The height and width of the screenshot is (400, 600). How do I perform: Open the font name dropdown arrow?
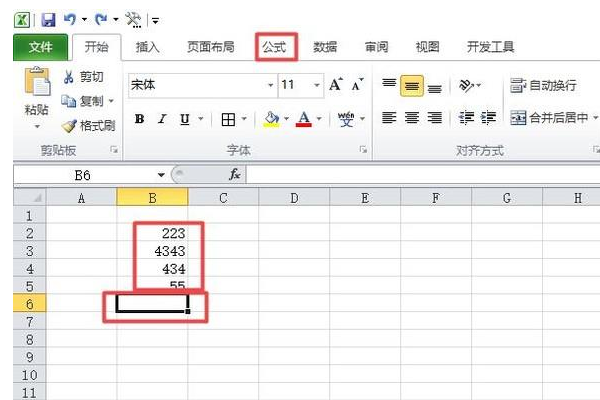coord(270,85)
